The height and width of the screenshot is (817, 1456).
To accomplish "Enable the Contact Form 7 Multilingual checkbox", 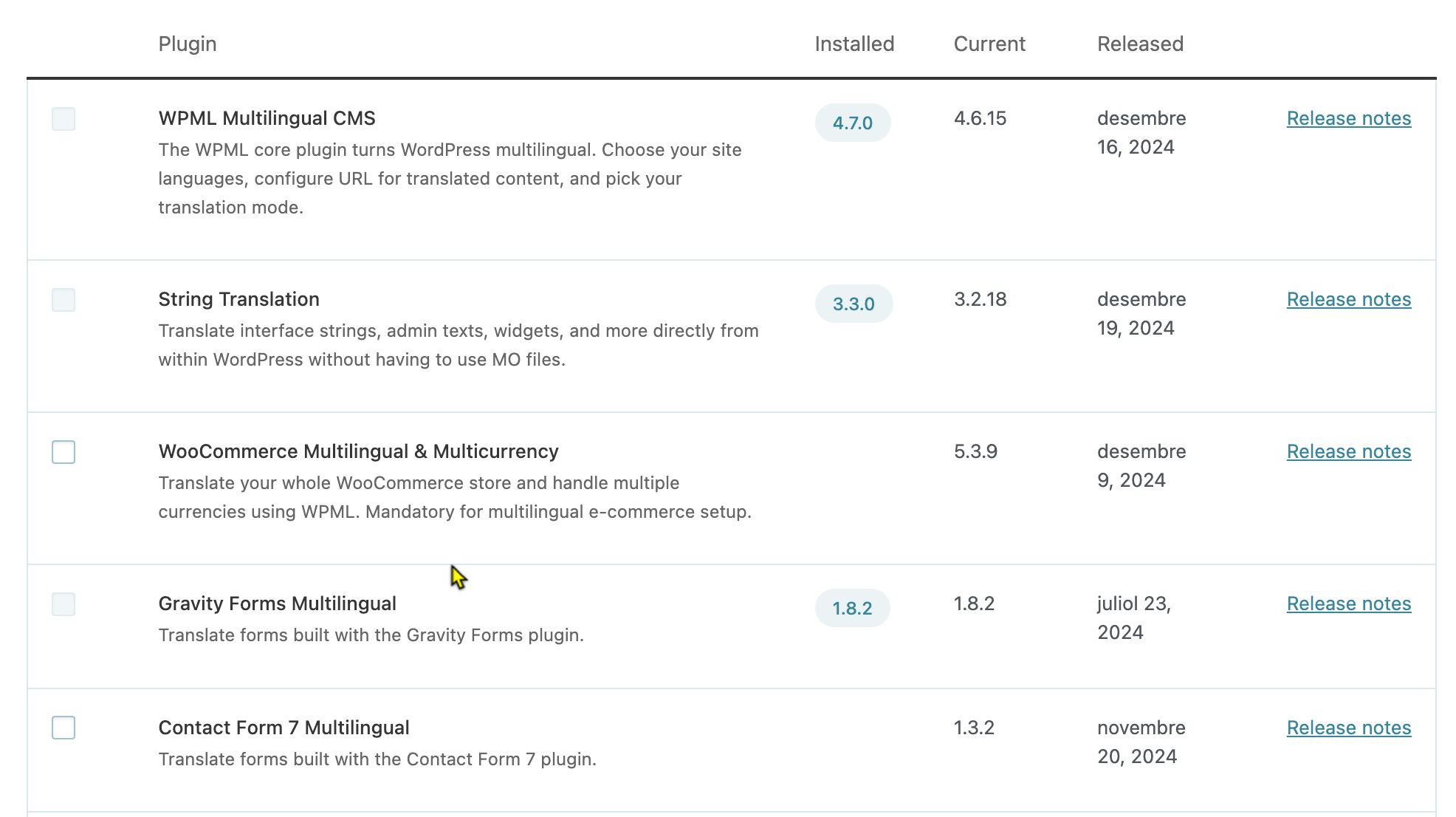I will pyautogui.click(x=63, y=728).
